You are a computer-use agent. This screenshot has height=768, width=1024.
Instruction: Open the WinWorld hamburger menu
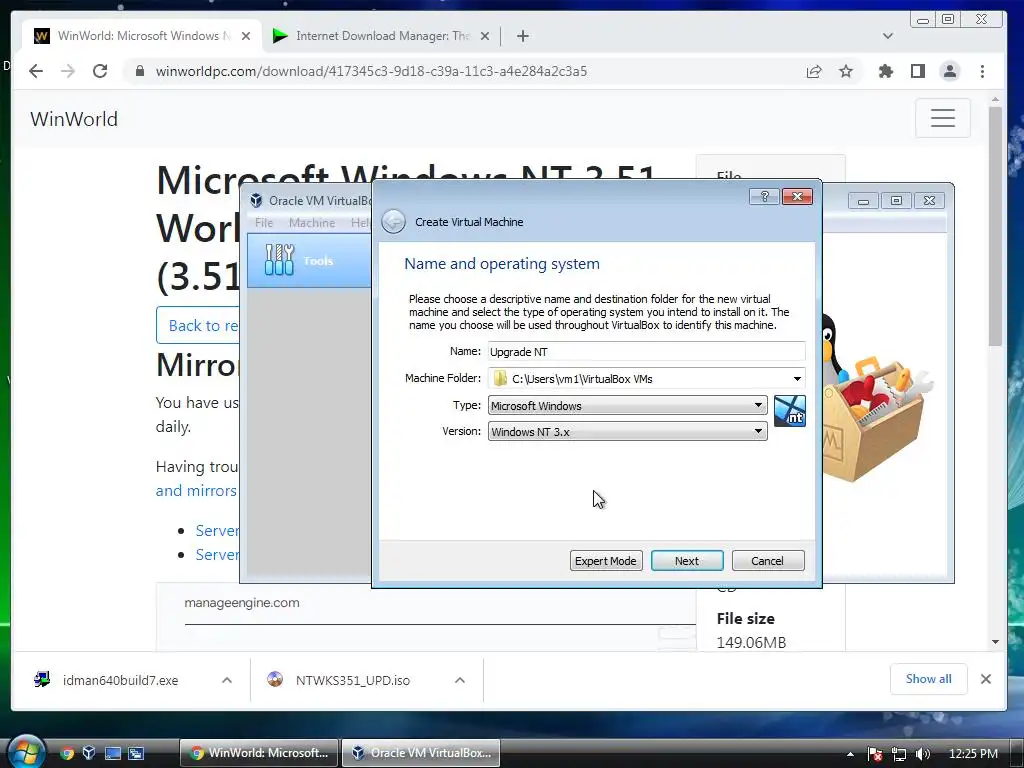coord(942,118)
